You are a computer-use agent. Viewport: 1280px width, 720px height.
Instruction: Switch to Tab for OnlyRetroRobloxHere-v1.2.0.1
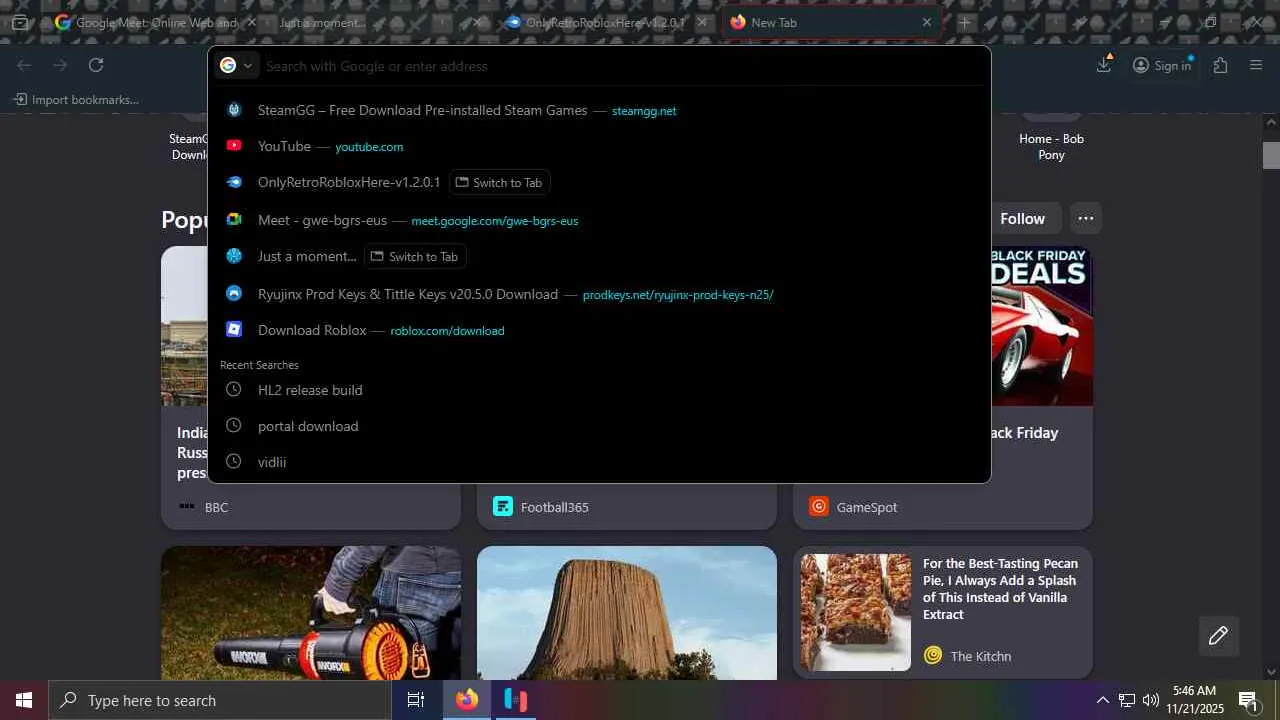(499, 182)
